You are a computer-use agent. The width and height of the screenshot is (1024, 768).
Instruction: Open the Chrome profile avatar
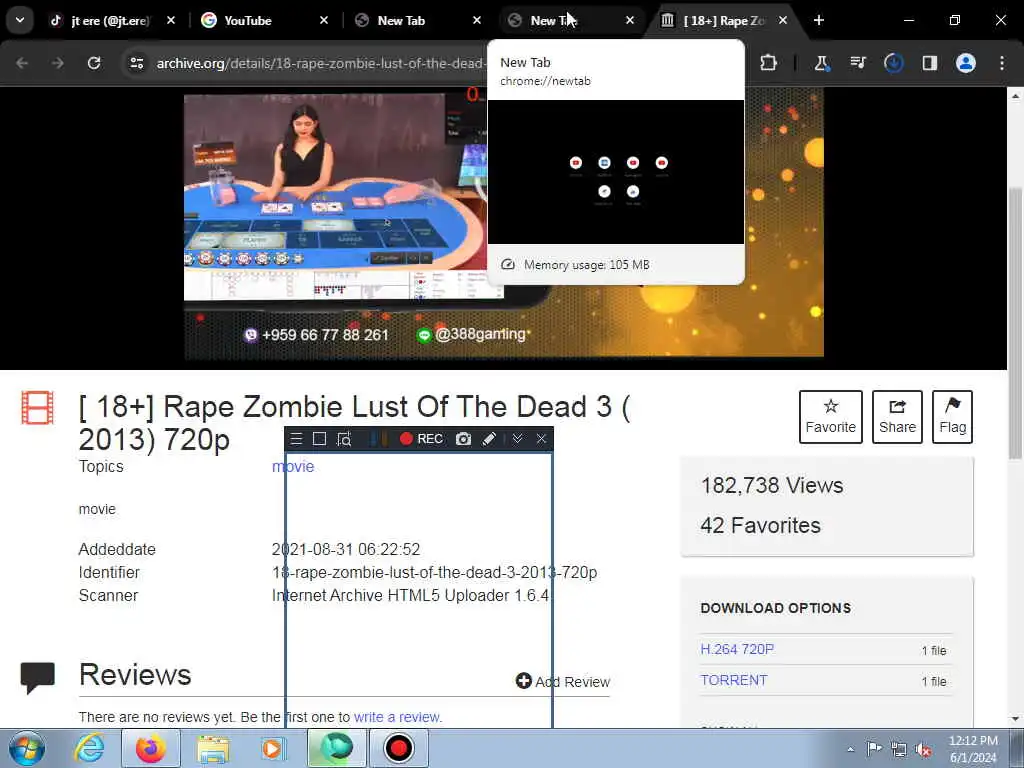966,63
